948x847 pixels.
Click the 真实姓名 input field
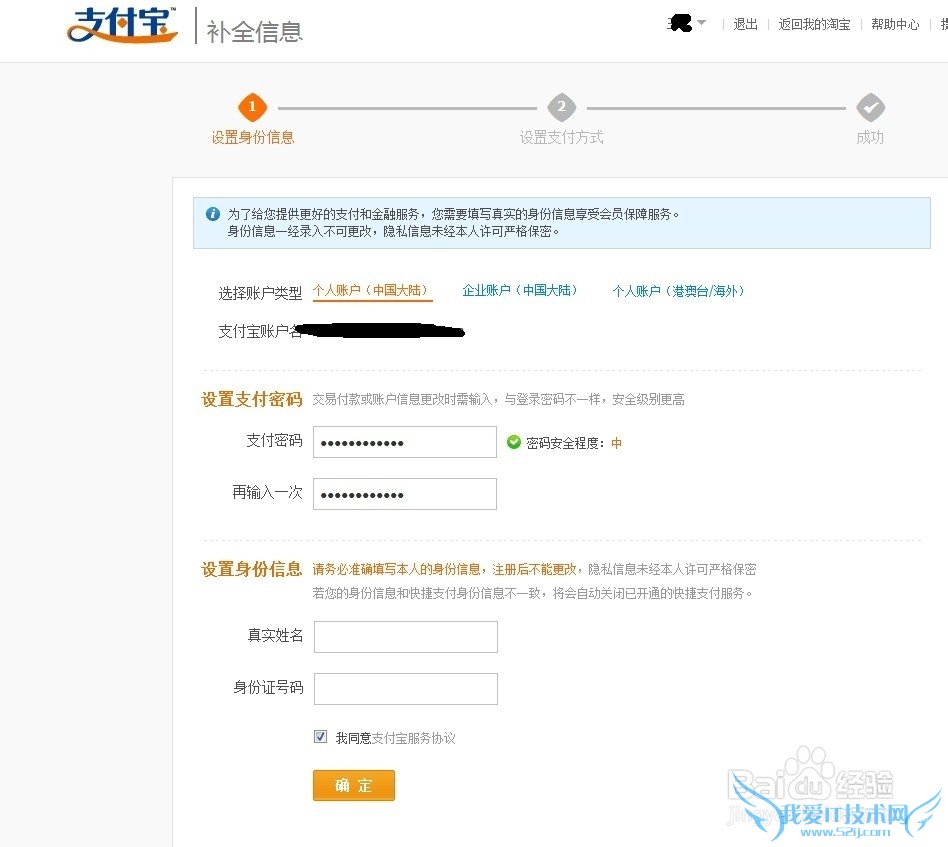[406, 637]
